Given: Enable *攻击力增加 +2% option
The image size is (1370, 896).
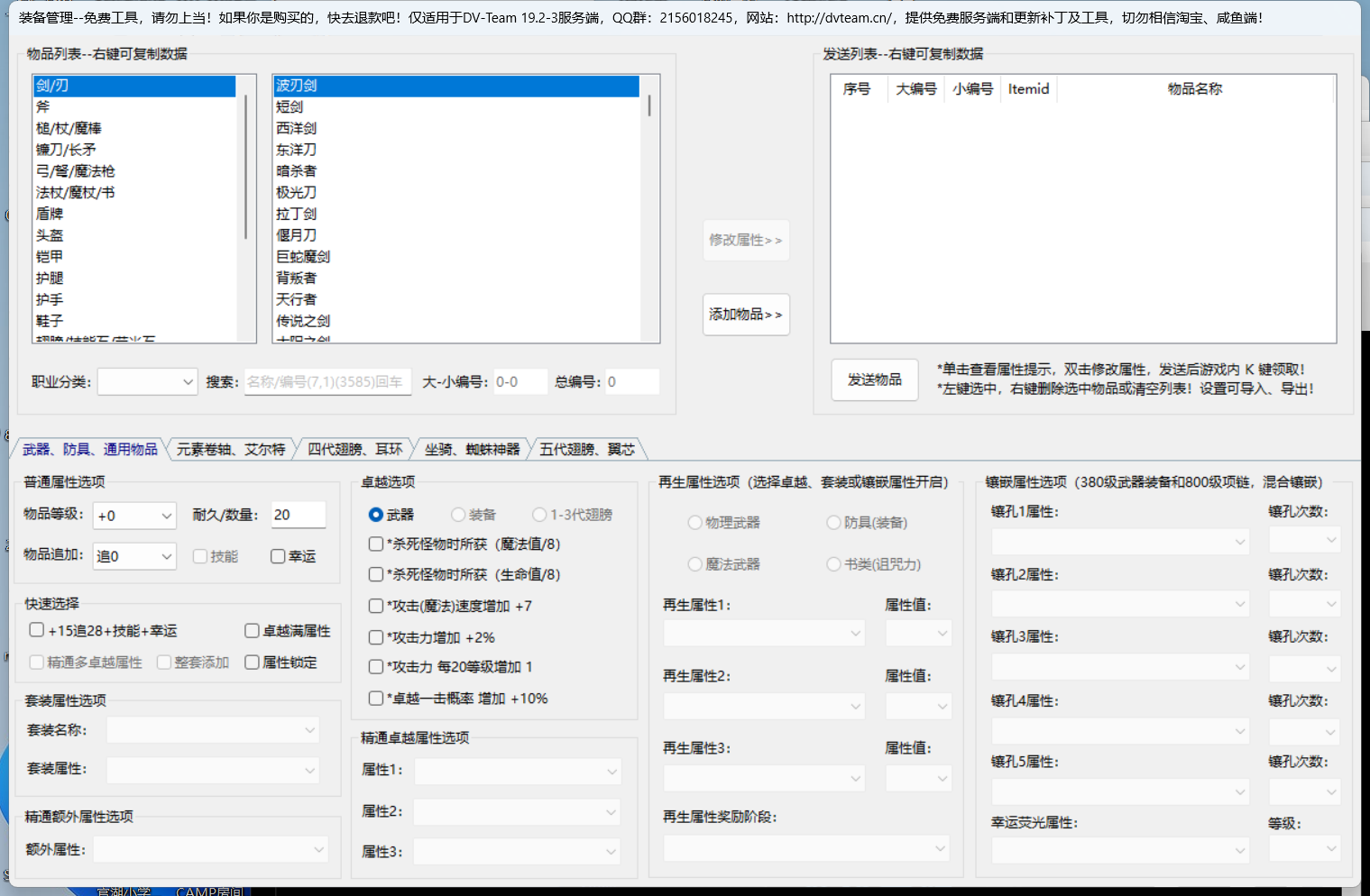Looking at the screenshot, I should [376, 637].
